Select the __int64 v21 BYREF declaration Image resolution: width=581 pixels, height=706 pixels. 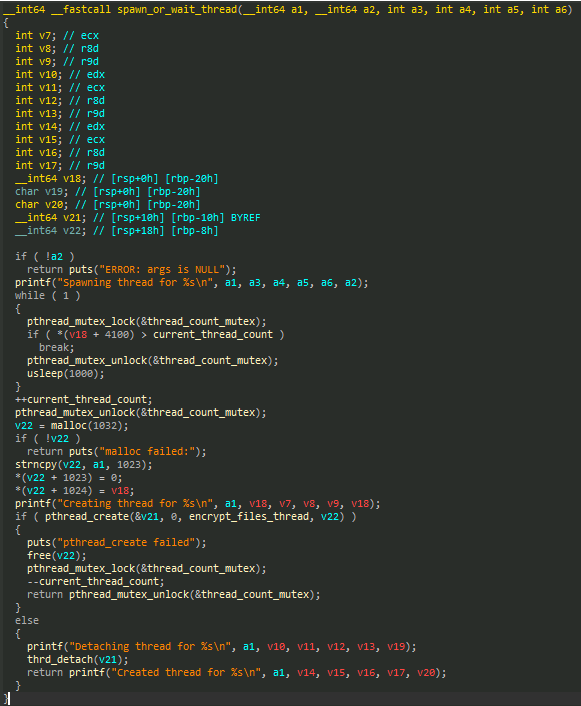pos(137,217)
